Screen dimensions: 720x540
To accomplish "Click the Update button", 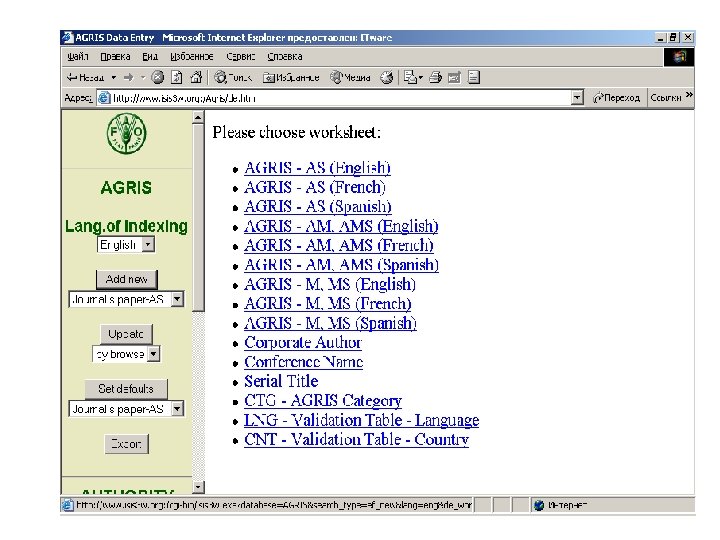I will tap(126, 334).
